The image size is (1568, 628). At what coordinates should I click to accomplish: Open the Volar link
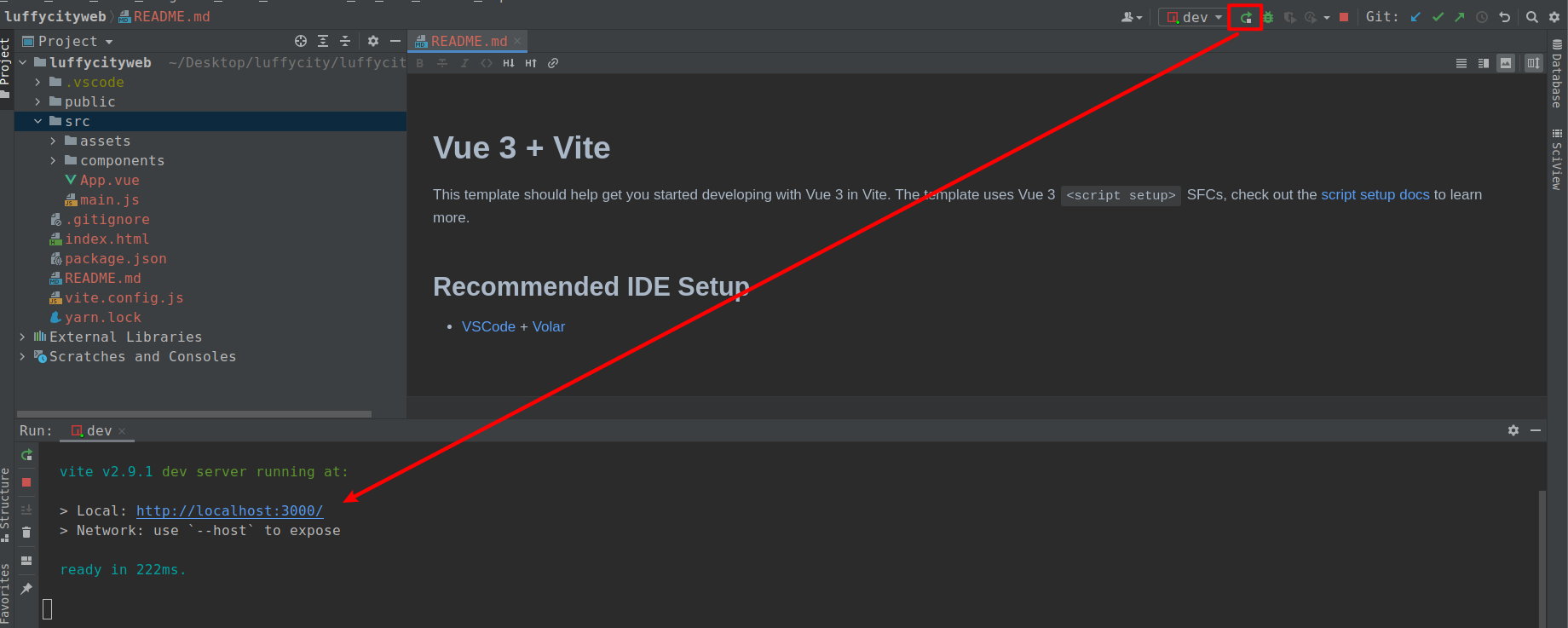549,326
